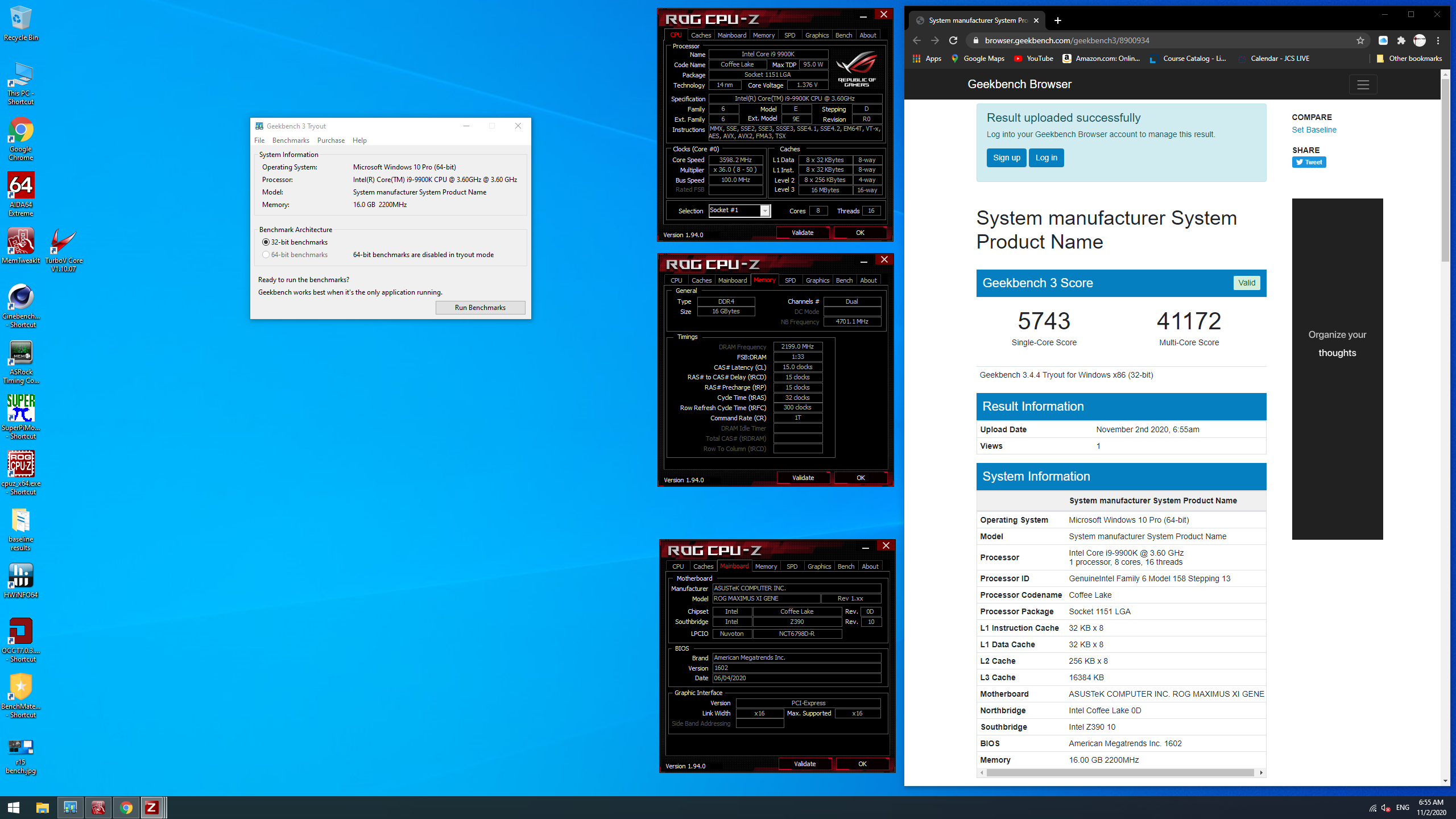This screenshot has width=1456, height=819.
Task: Click horizontal scrollbar under System Information
Action: (x=1120, y=772)
